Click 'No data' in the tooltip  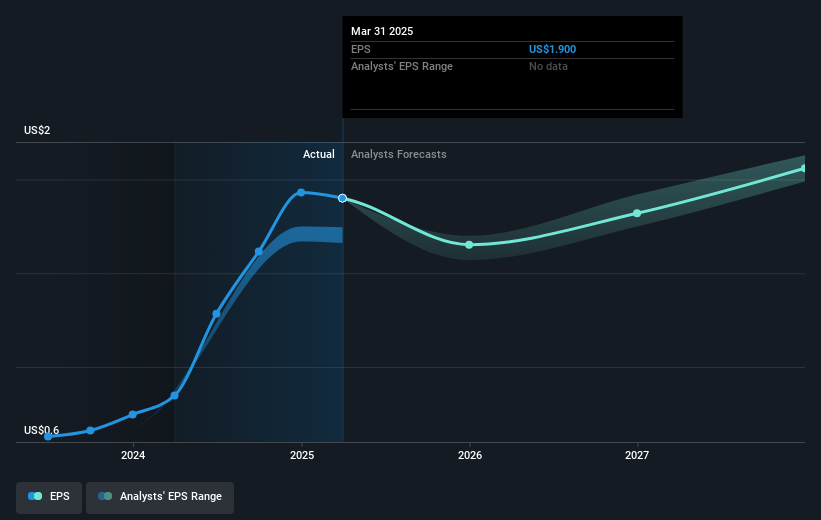(548, 67)
